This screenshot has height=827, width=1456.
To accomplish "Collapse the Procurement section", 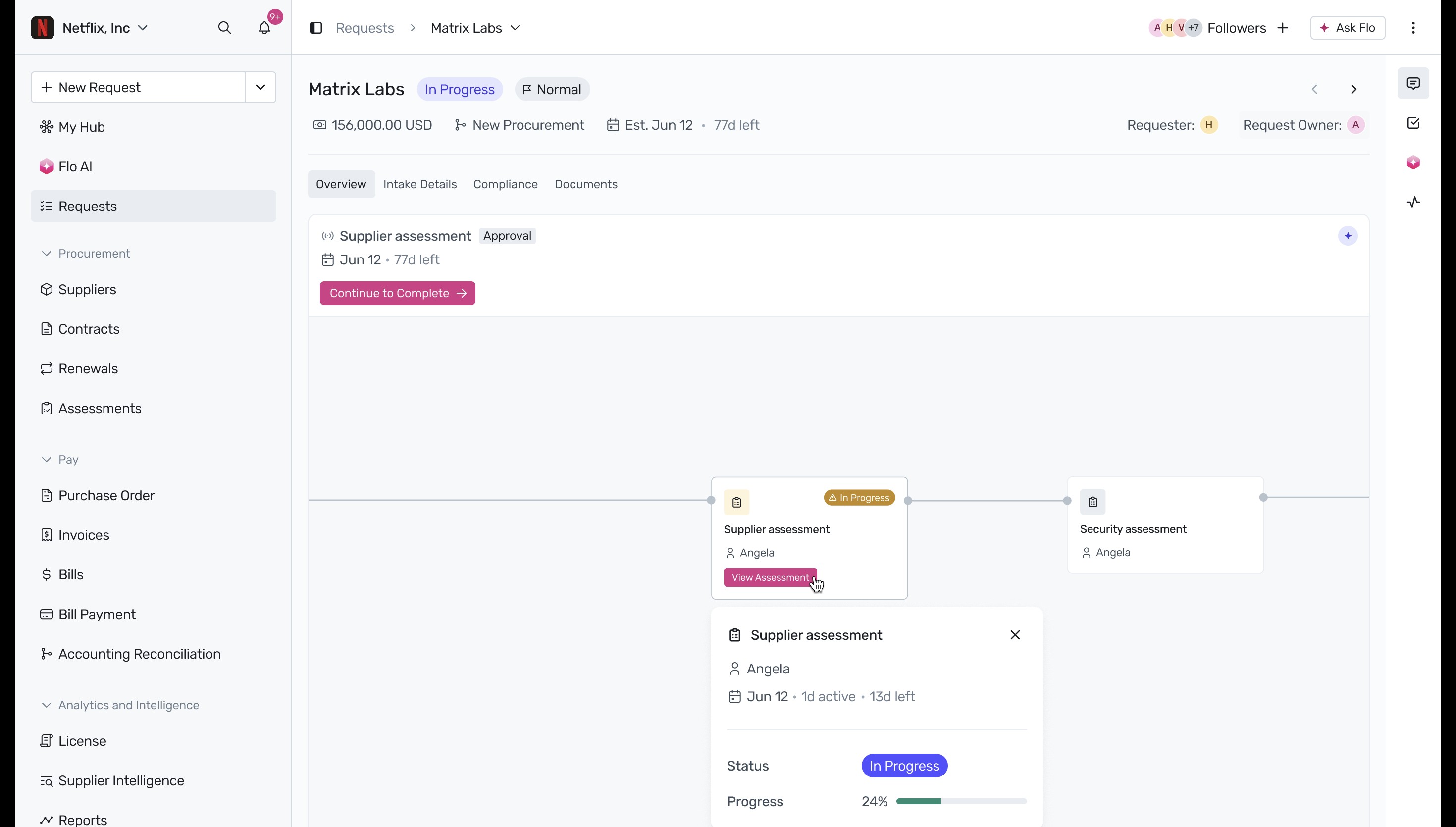I will [47, 254].
